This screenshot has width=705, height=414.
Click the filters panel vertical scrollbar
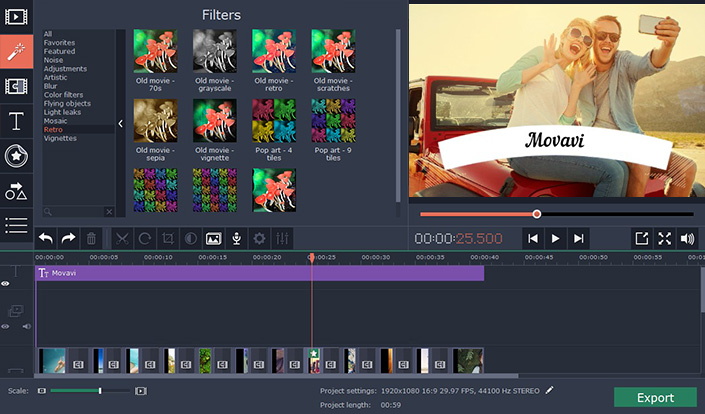click(398, 116)
